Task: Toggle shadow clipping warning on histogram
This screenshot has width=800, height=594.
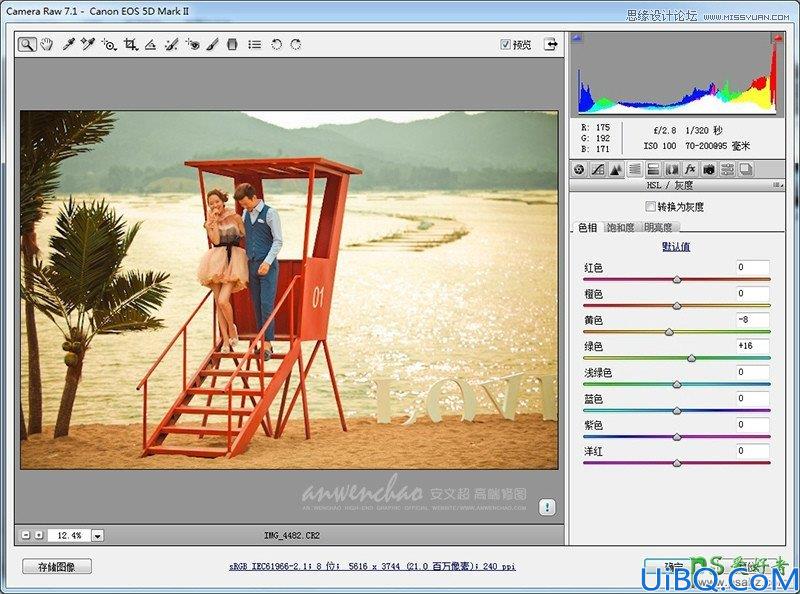Action: tap(577, 37)
